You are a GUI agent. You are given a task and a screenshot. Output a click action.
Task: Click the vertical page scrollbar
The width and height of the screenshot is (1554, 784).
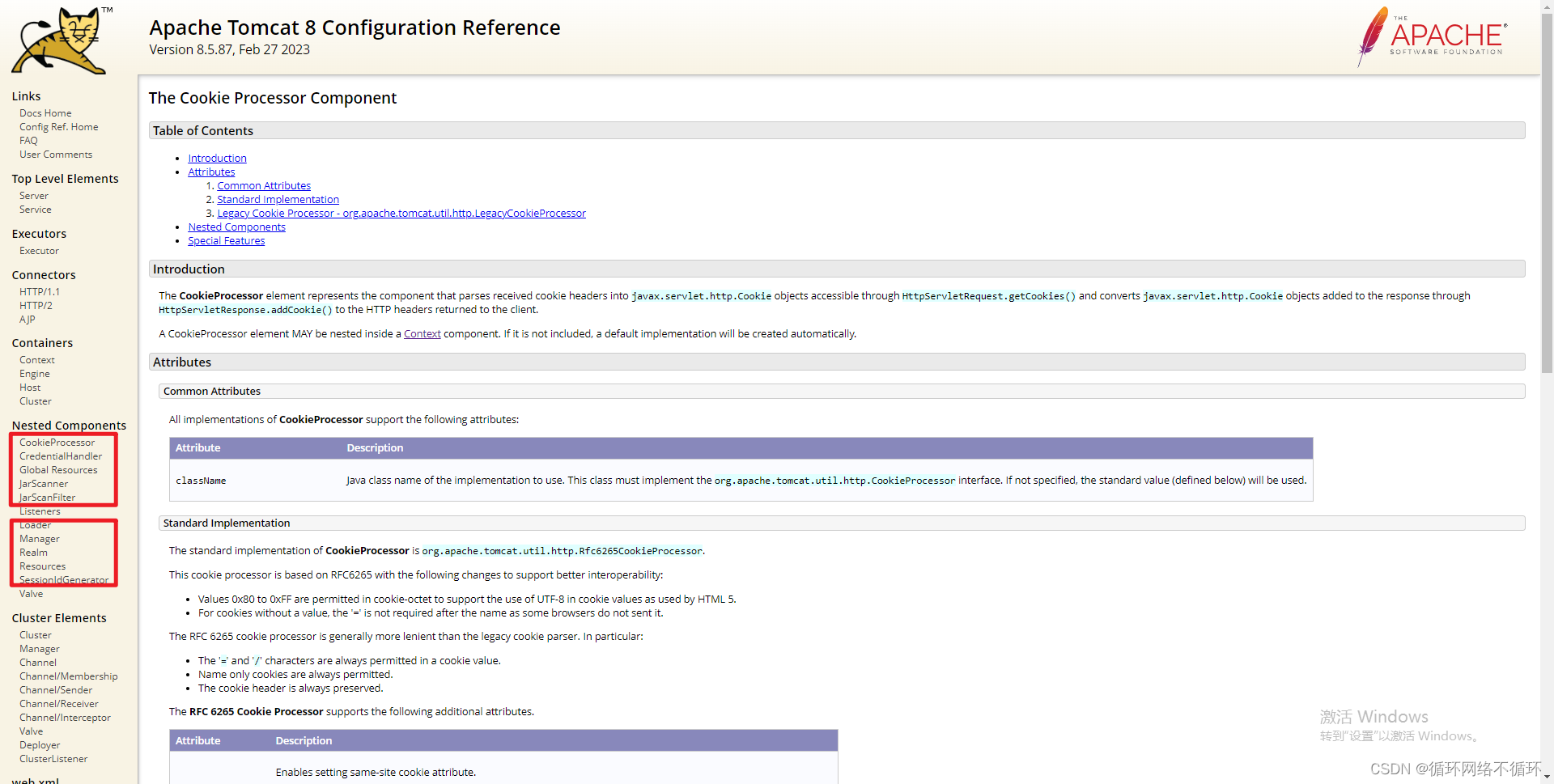[x=1547, y=194]
